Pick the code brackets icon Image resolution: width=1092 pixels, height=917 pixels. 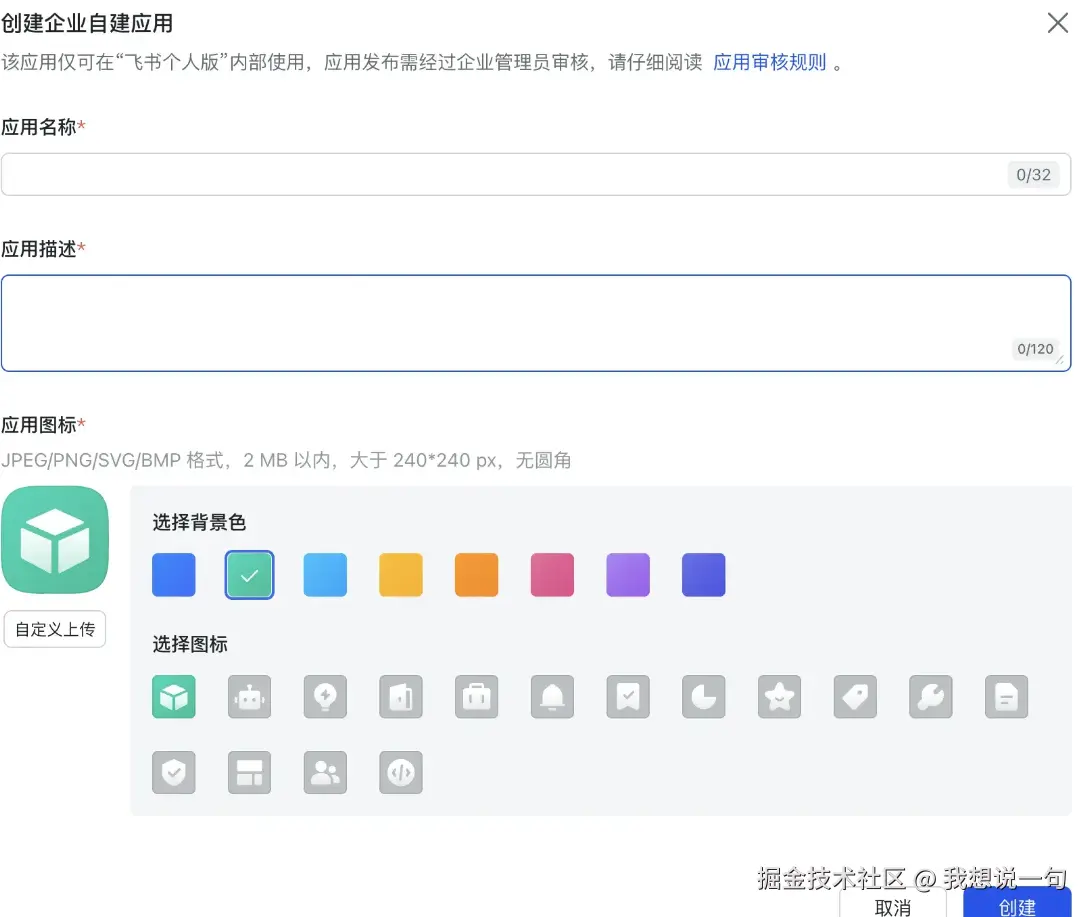pos(400,772)
